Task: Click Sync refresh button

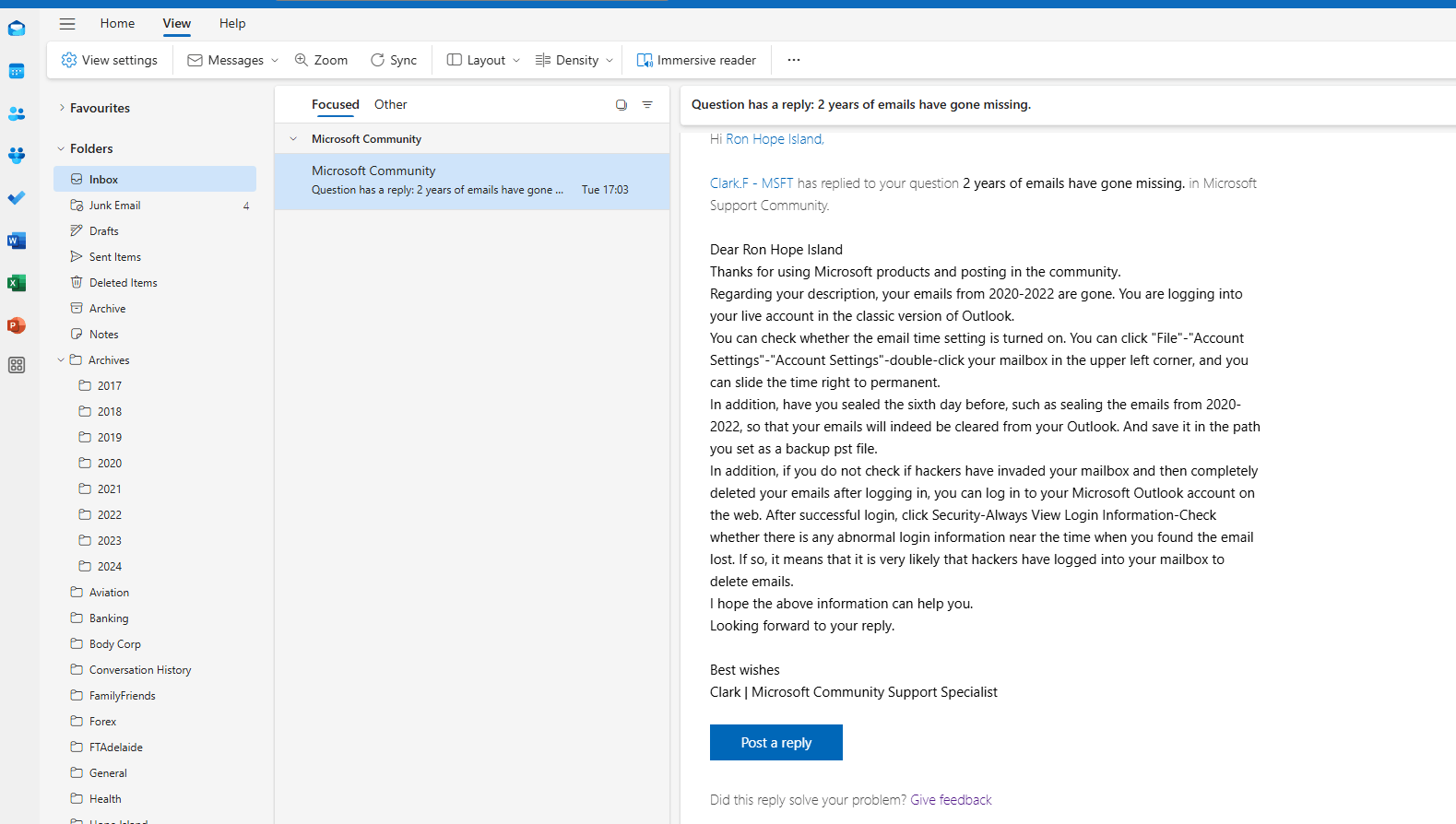Action: pyautogui.click(x=394, y=60)
